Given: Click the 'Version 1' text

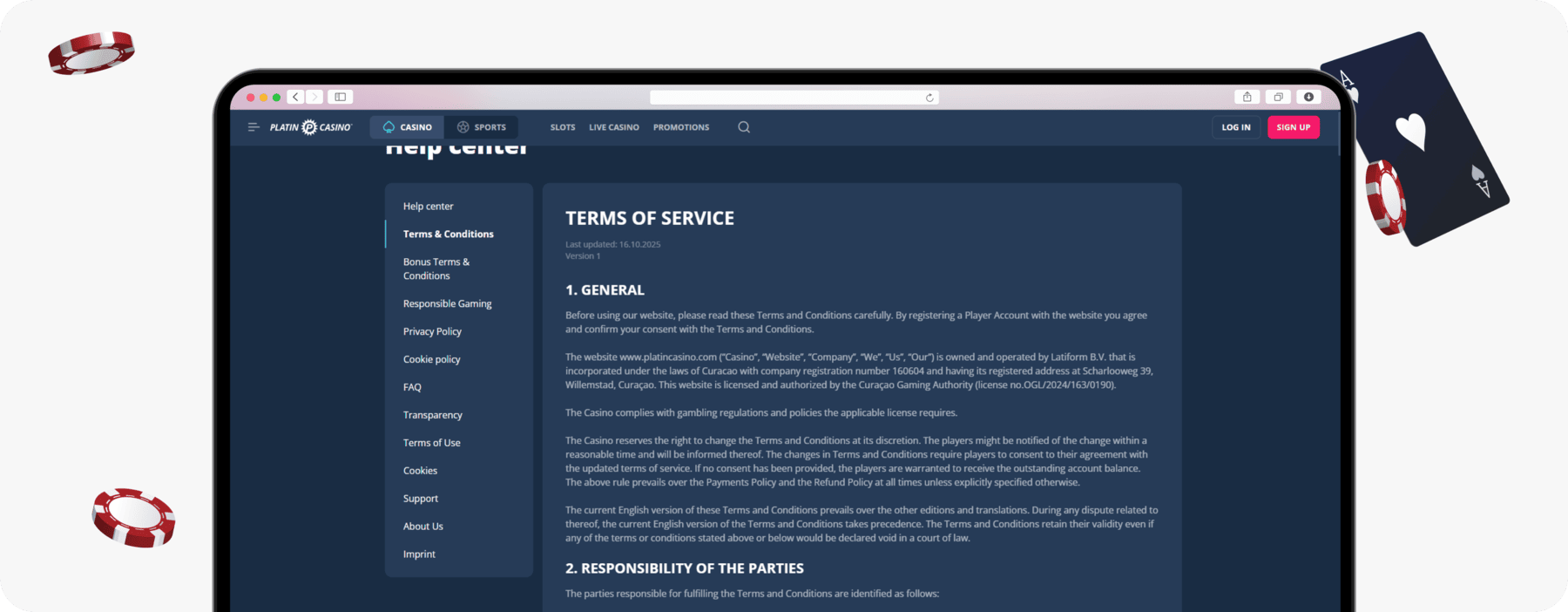Looking at the screenshot, I should pyautogui.click(x=583, y=256).
